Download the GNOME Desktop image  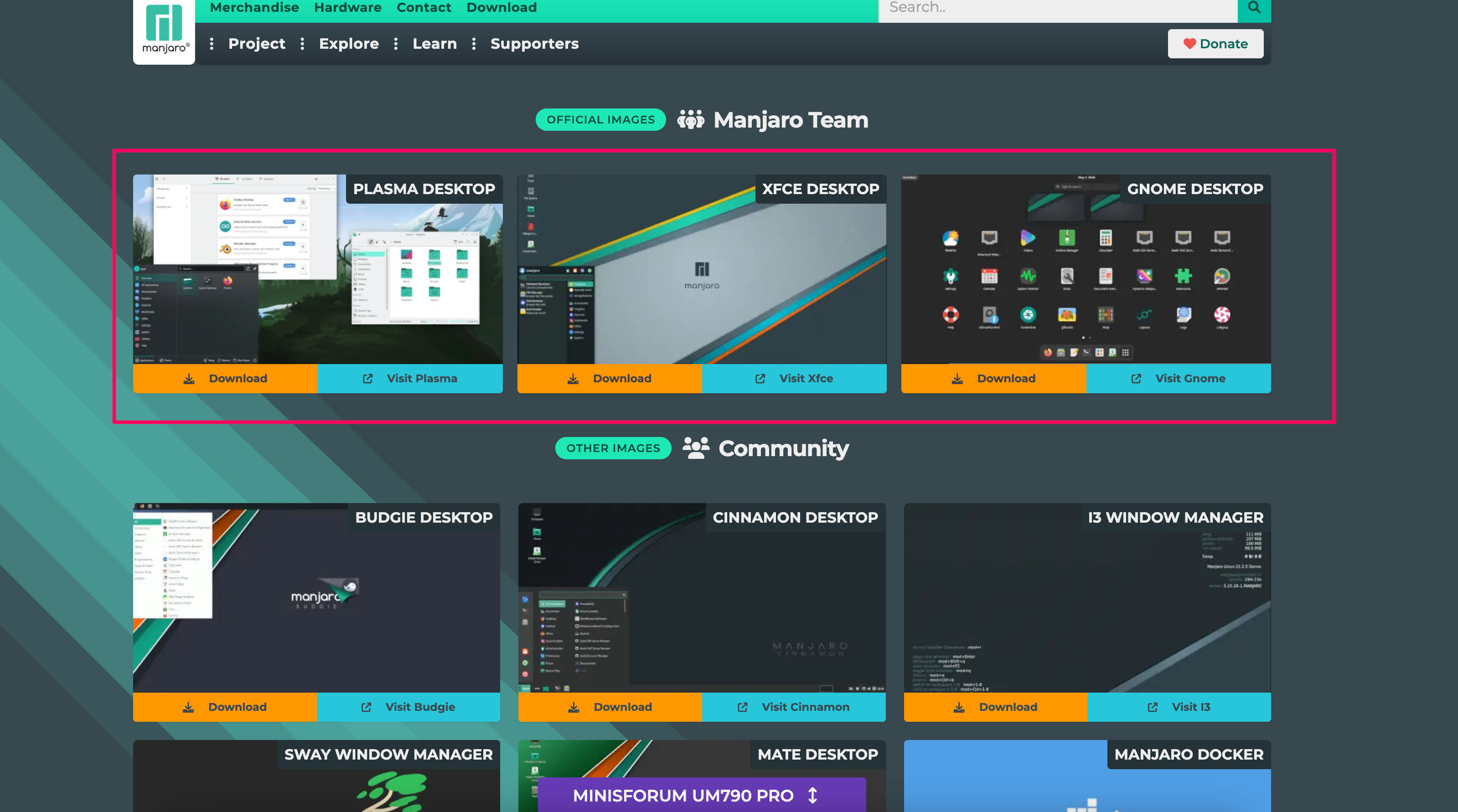pos(993,379)
